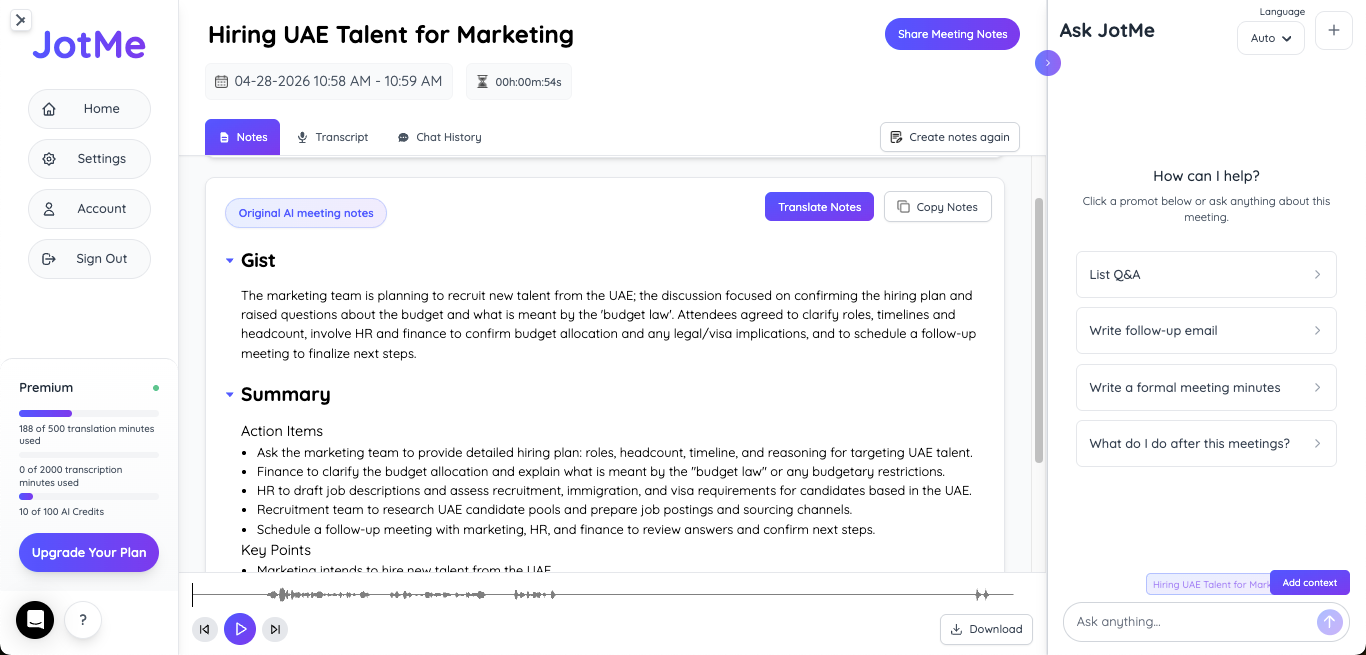
Task: Click the Account person icon
Action: tap(49, 209)
